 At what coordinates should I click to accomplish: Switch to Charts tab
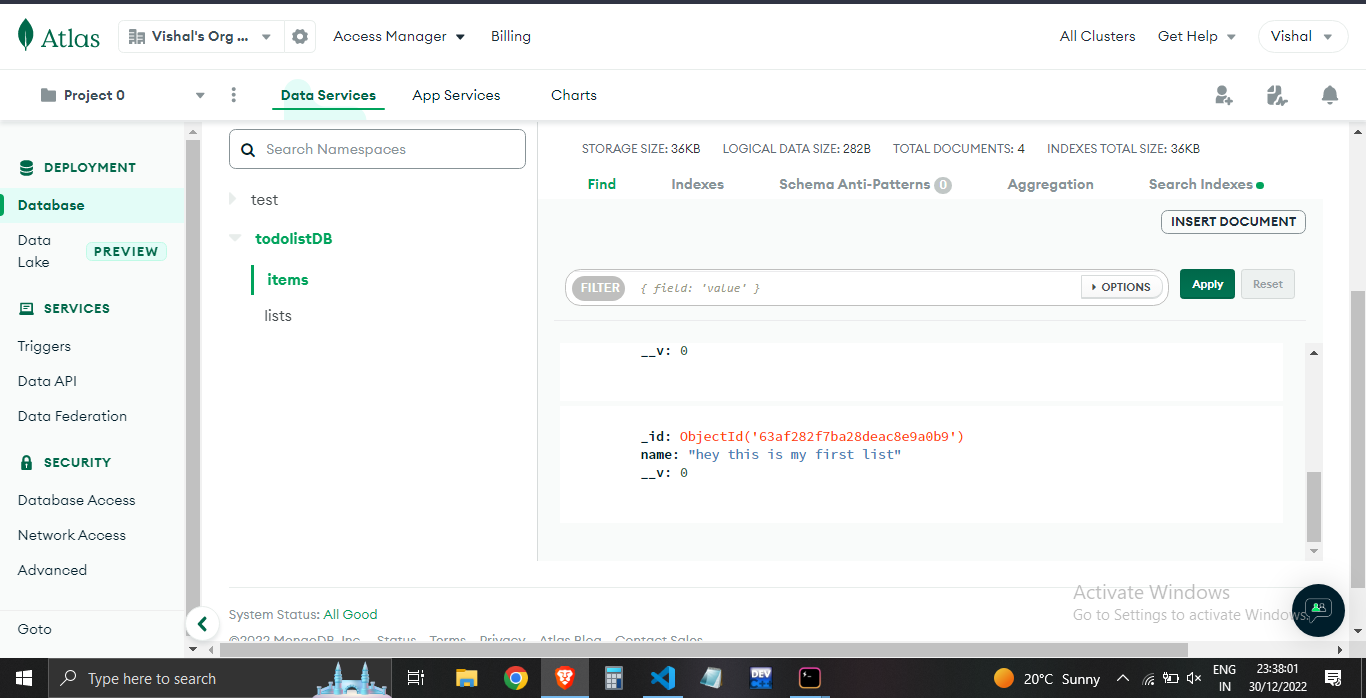click(574, 95)
